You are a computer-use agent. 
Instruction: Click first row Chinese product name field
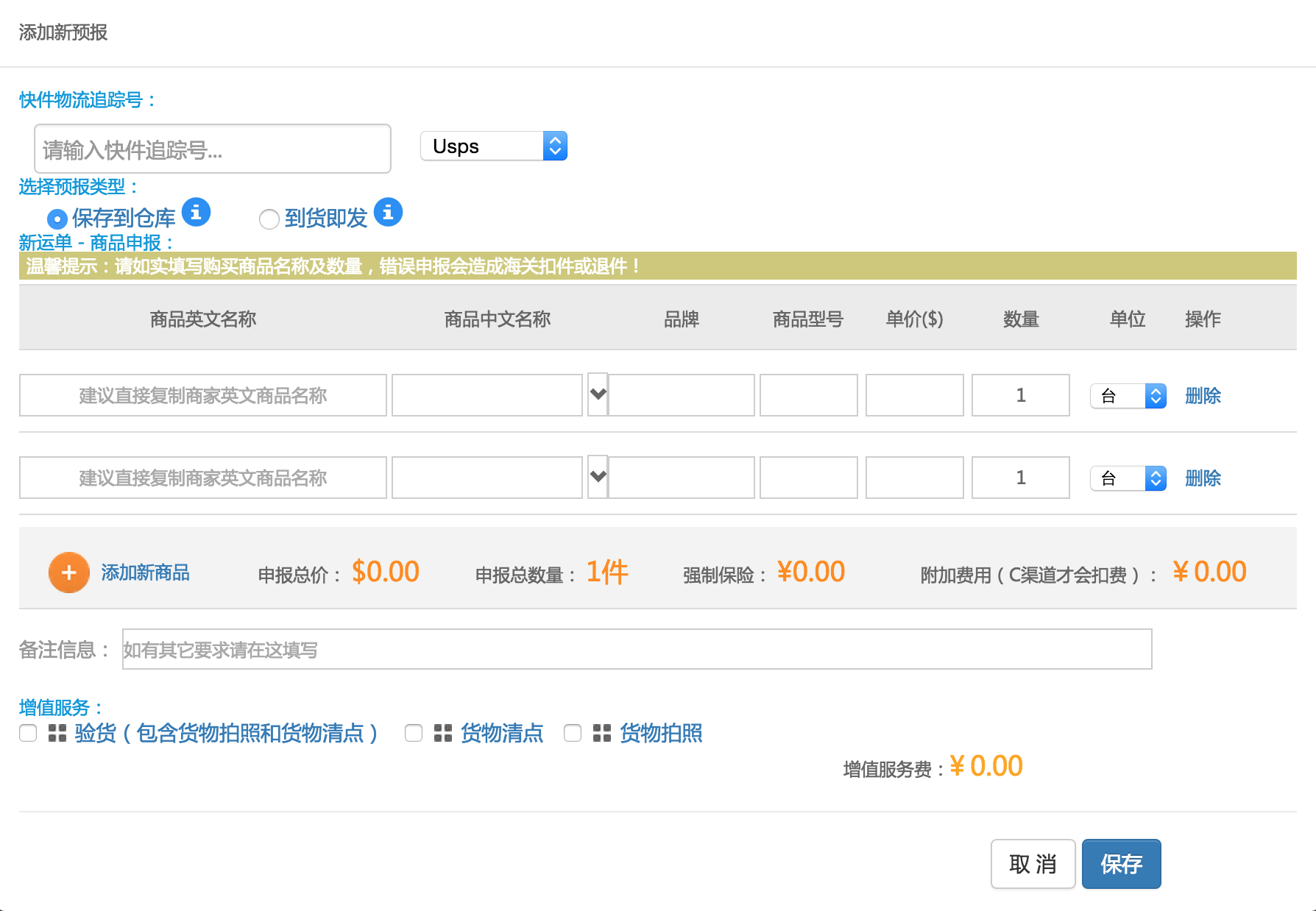(487, 395)
